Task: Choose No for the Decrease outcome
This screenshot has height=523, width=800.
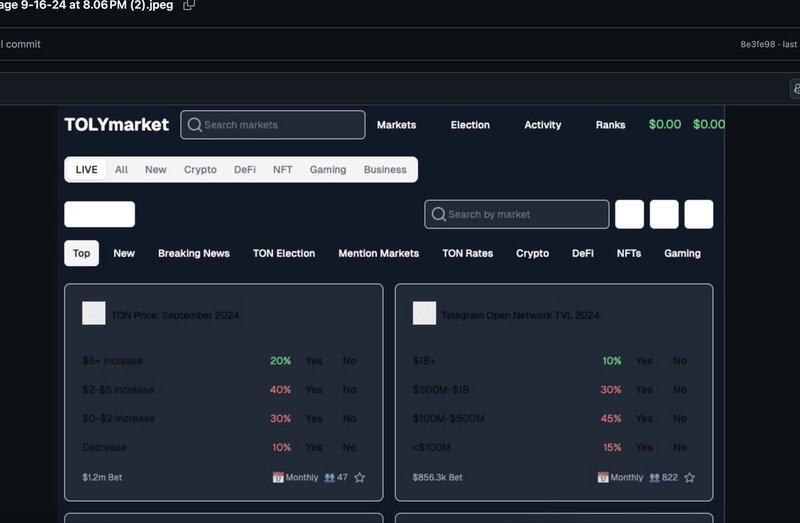Action: coord(349,447)
